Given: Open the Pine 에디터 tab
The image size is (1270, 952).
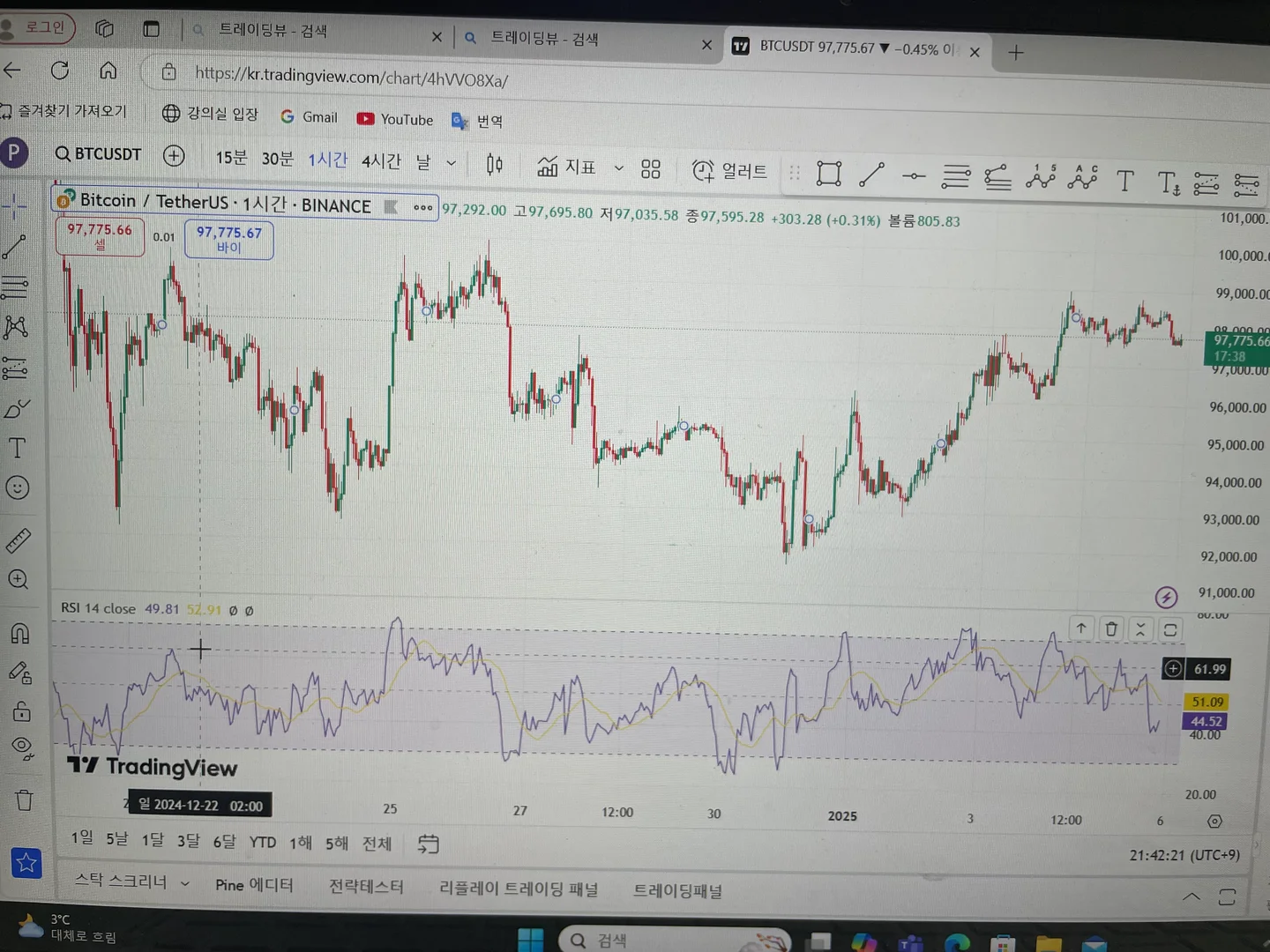Looking at the screenshot, I should tap(254, 885).
